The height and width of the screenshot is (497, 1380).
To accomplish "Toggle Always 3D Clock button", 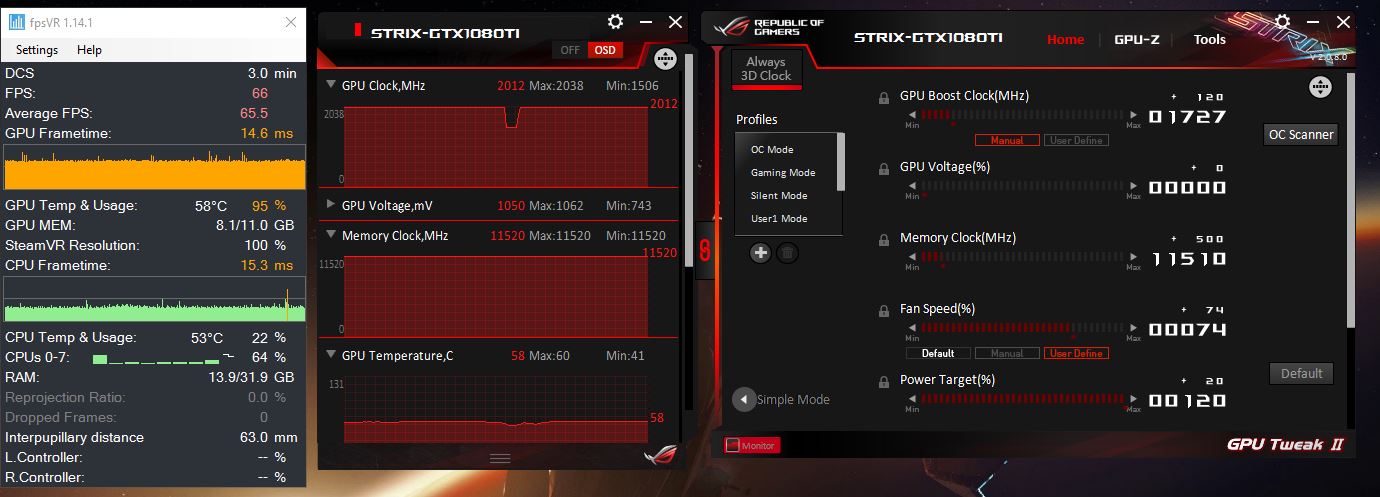I will (766, 69).
